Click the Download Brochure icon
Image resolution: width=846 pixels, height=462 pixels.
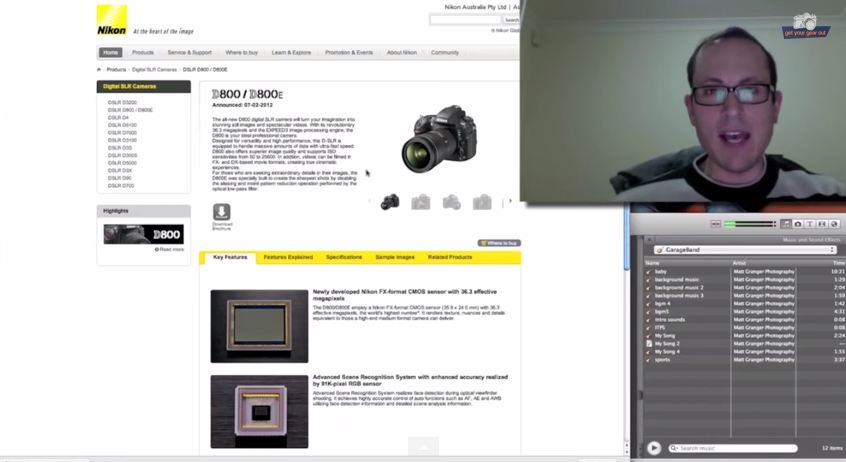click(221, 212)
